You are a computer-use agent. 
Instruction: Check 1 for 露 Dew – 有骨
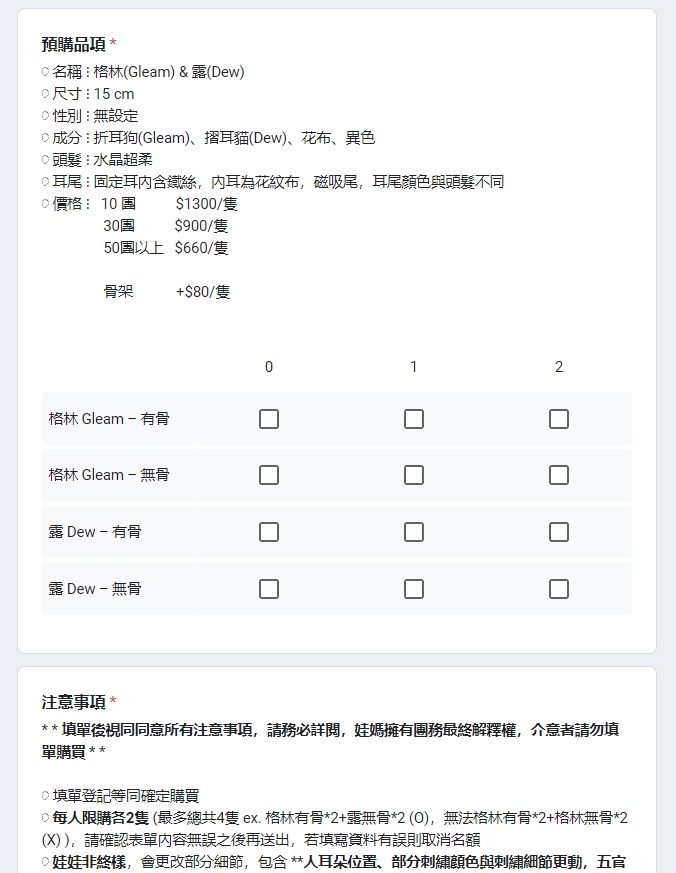[414, 532]
